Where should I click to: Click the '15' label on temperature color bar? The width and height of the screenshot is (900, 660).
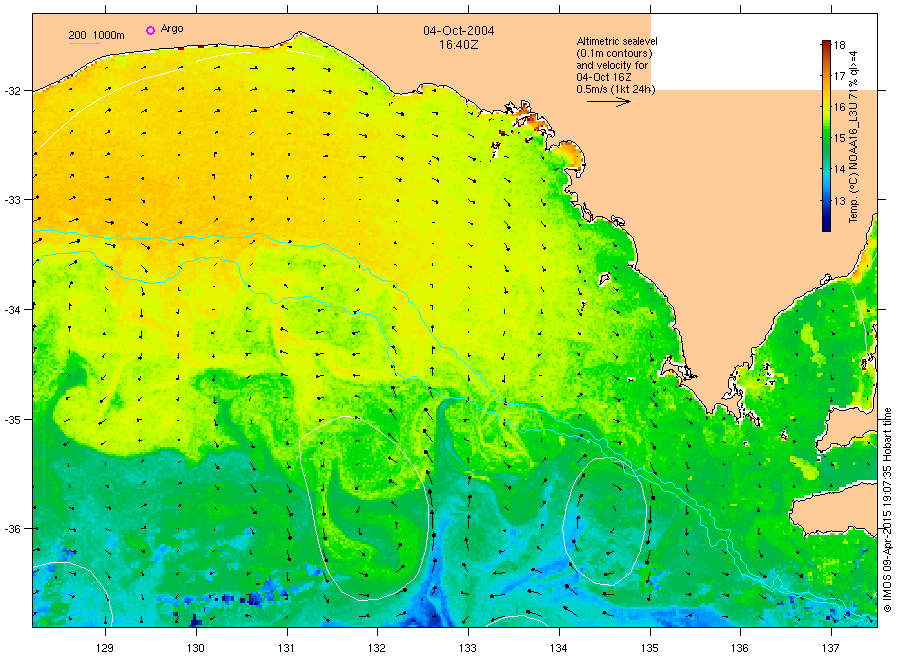[840, 138]
